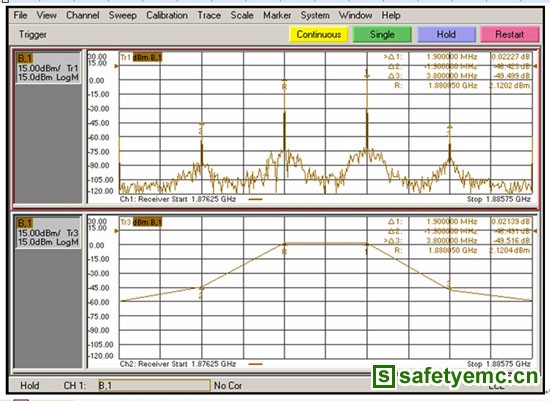Click the Ch1 Receiver Start frequency label
The image size is (550, 401).
(178, 199)
